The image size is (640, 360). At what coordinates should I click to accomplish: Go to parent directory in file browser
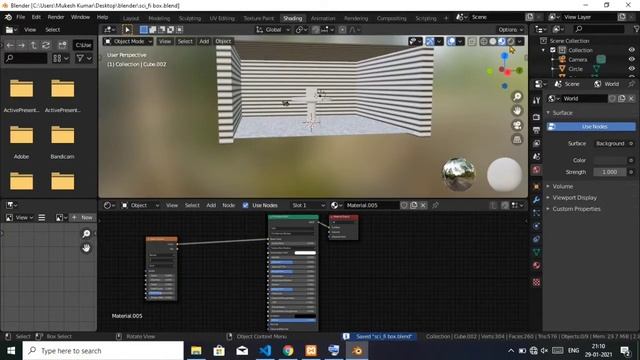click(x=33, y=45)
